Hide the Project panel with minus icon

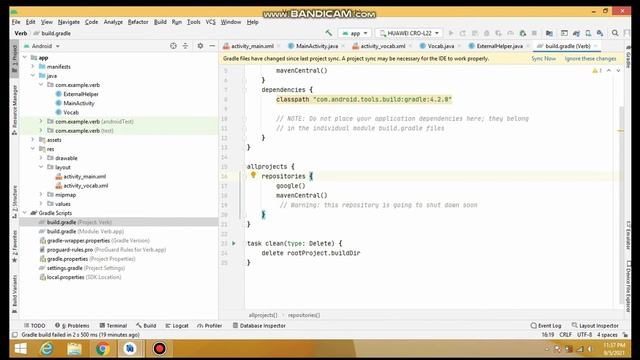212,46
